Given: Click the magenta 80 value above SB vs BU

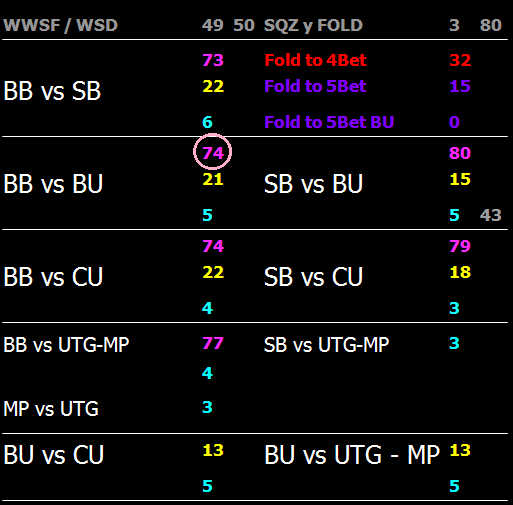Looking at the screenshot, I should click(x=460, y=153).
